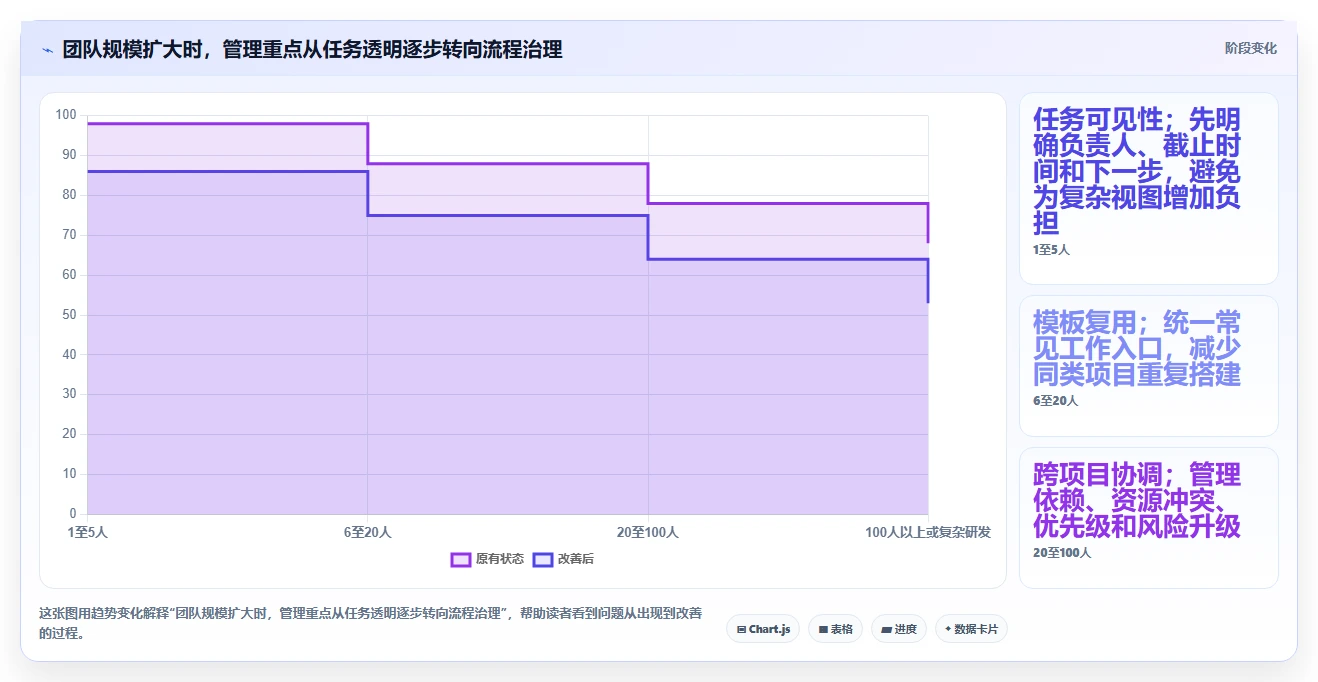Click the y-axis value 50

pos(69,315)
